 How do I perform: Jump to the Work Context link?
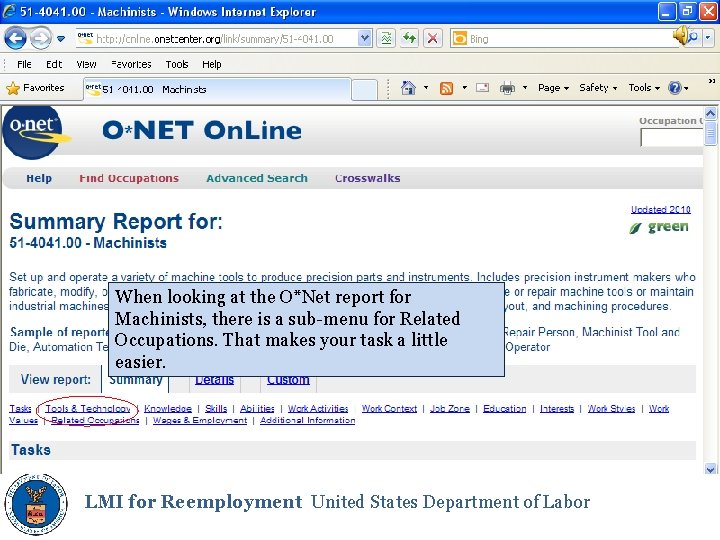click(x=389, y=408)
